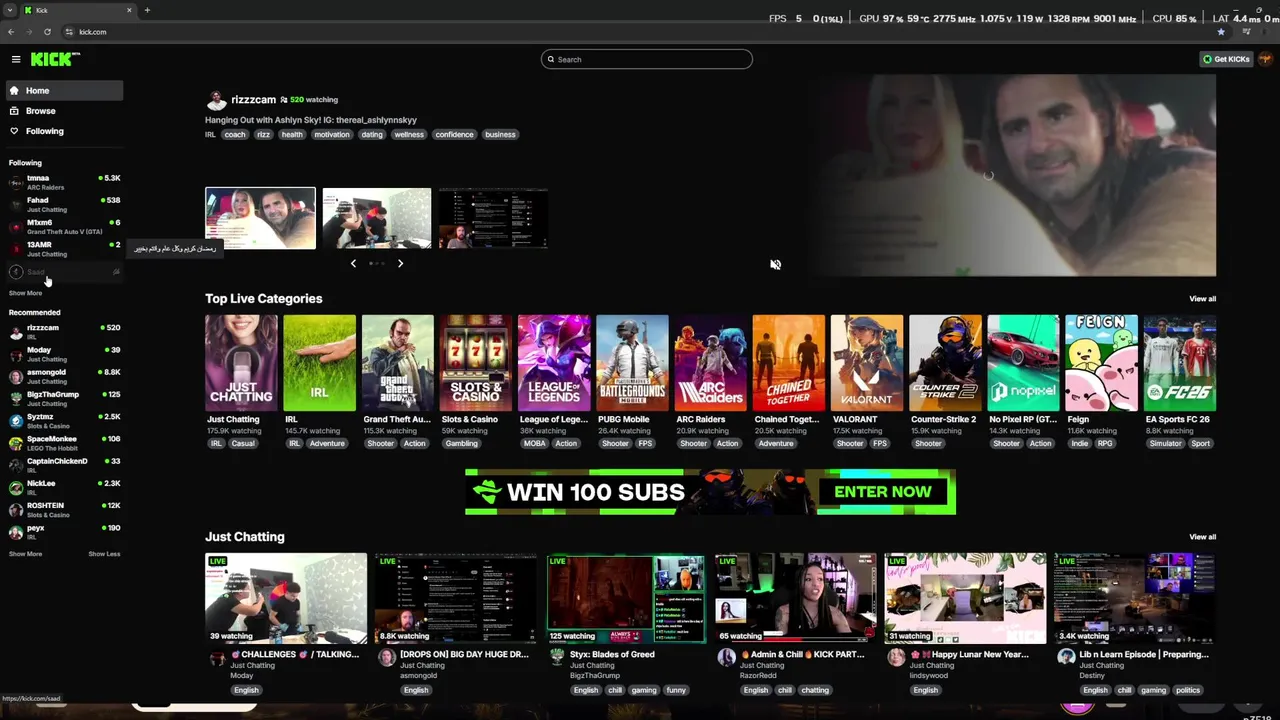1280x720 pixels.
Task: Go to previous featured stream arrow
Action: 353,263
